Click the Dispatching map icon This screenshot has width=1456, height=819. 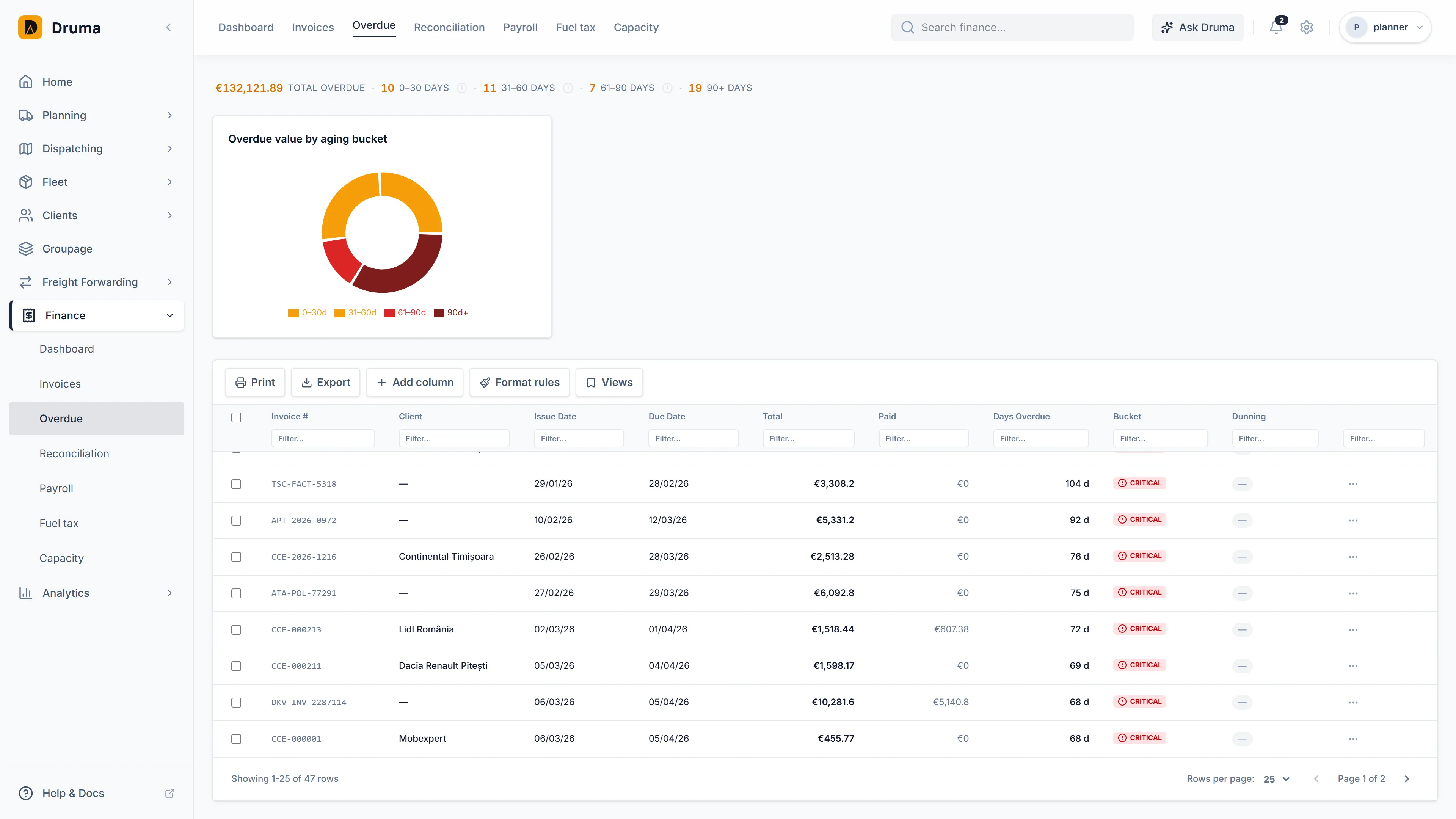pos(25,149)
